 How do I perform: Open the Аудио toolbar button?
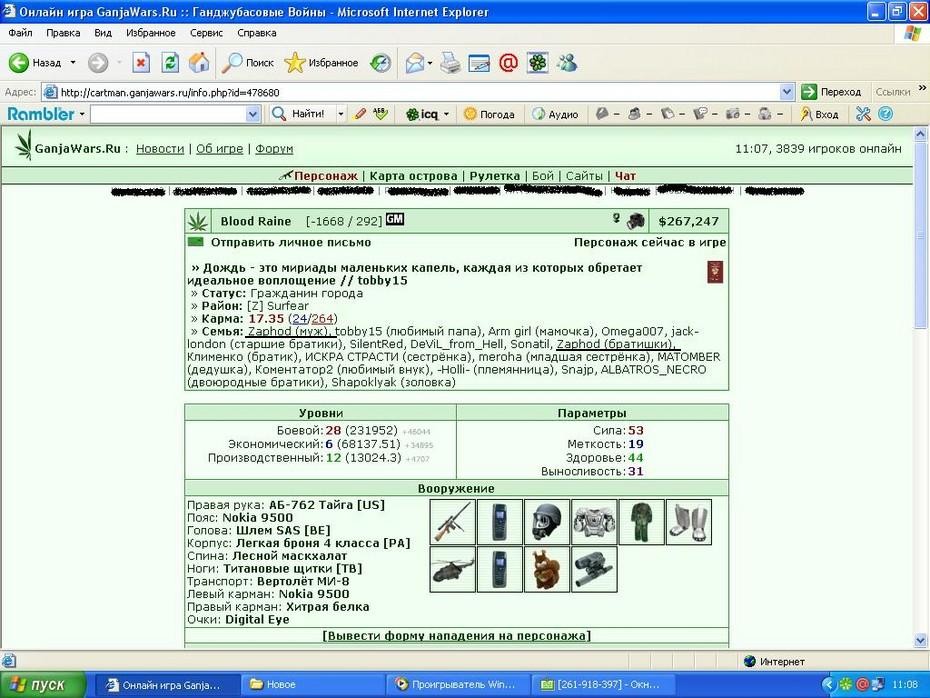pos(555,114)
